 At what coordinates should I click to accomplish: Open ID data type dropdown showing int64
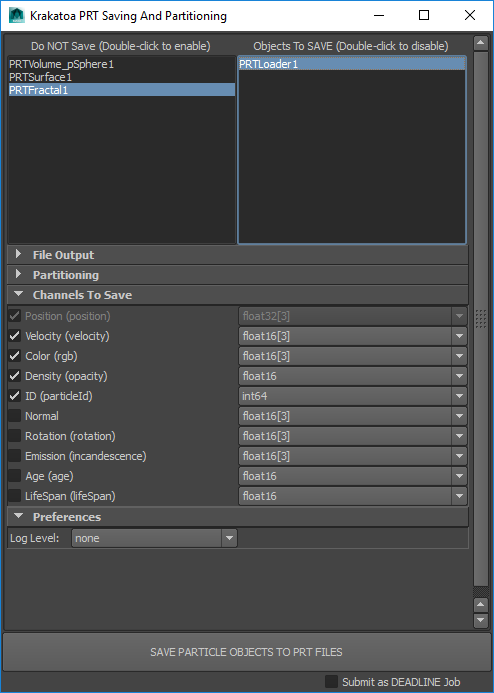pyautogui.click(x=353, y=396)
